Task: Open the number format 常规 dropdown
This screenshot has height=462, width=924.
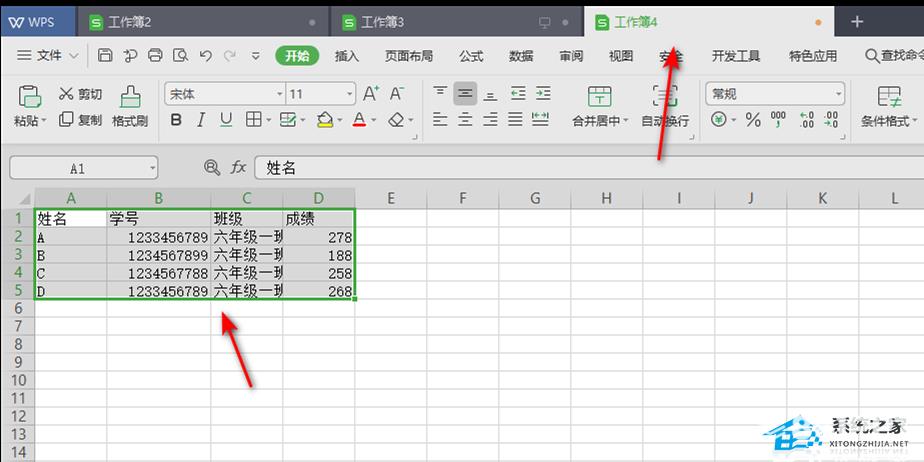Action: point(838,94)
